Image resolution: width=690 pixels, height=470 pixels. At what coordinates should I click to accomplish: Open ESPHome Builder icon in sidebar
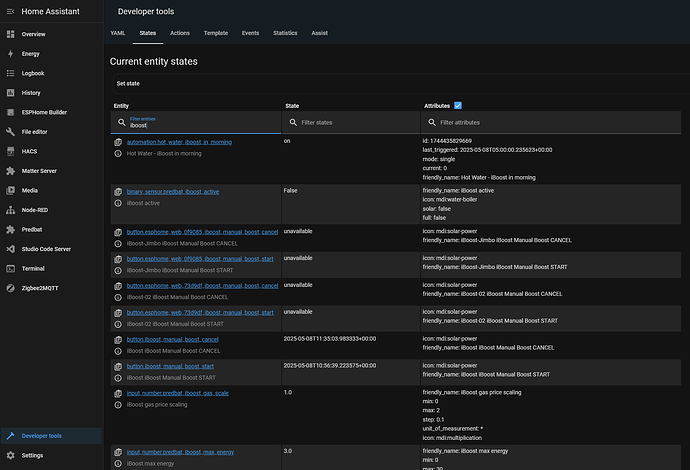pyautogui.click(x=11, y=112)
